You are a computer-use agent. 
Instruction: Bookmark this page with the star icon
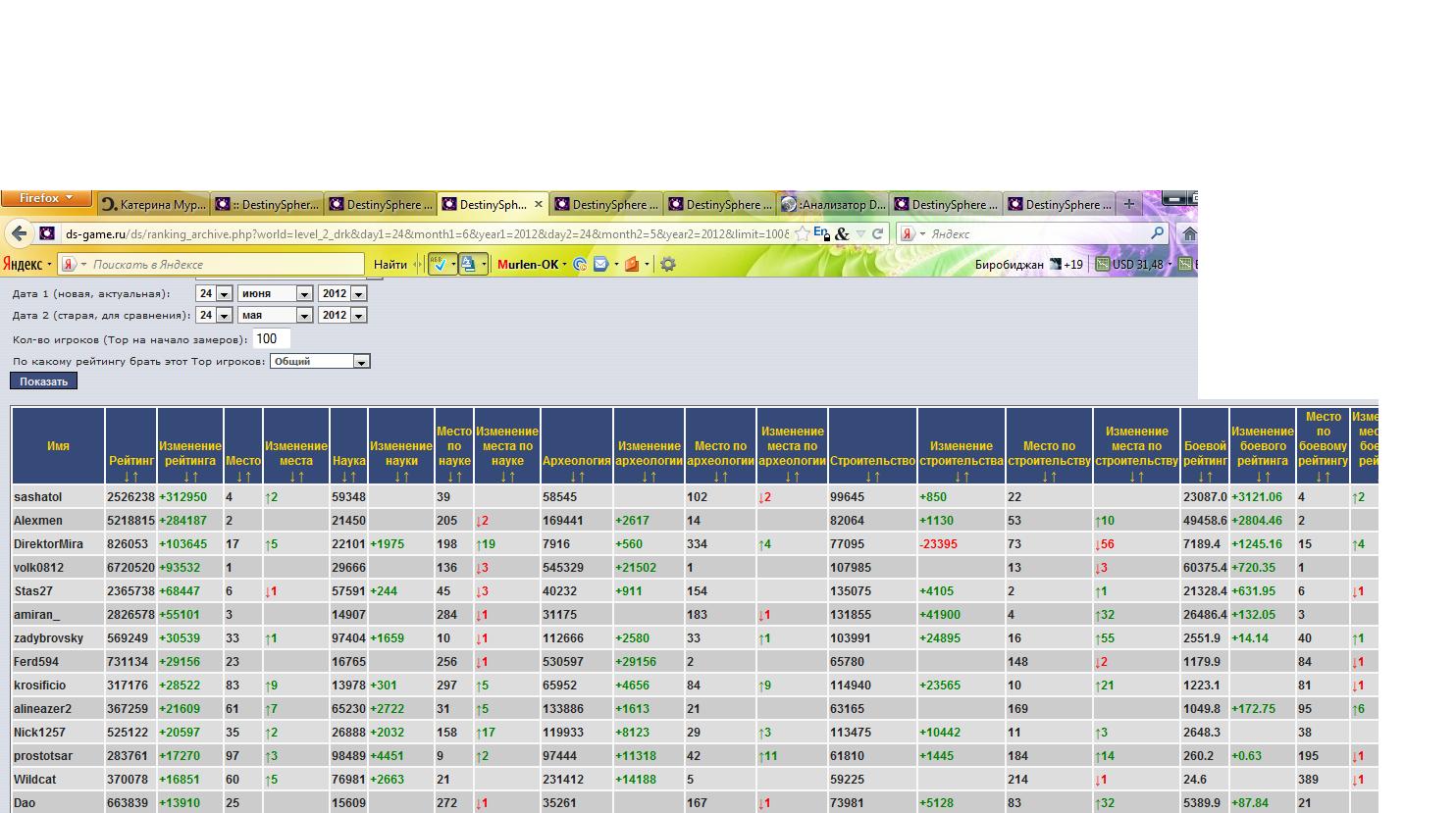[803, 233]
